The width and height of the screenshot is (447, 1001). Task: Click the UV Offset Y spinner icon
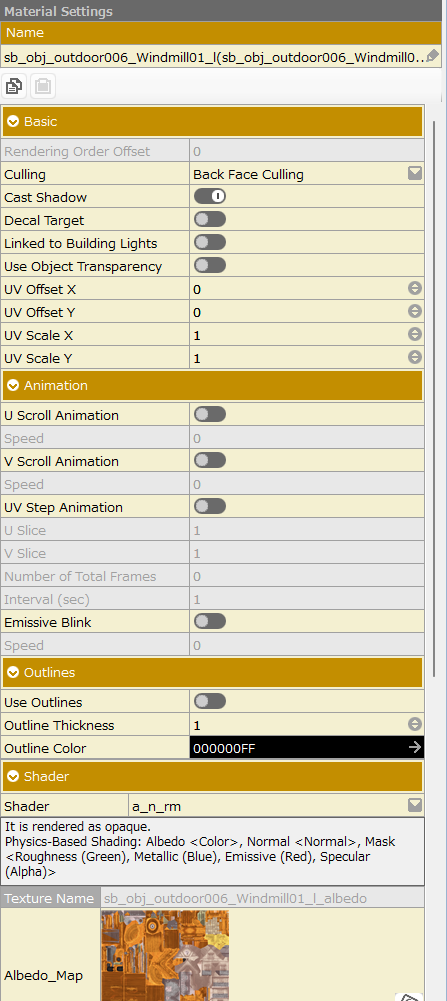point(415,312)
